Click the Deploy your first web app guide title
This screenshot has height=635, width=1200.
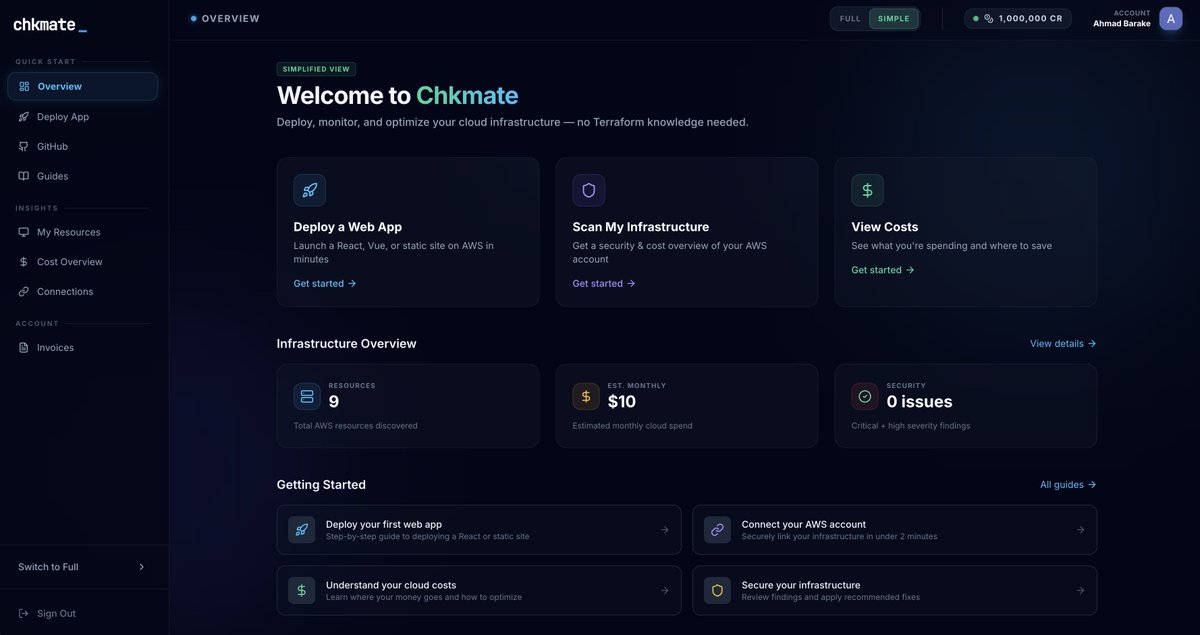(384, 524)
